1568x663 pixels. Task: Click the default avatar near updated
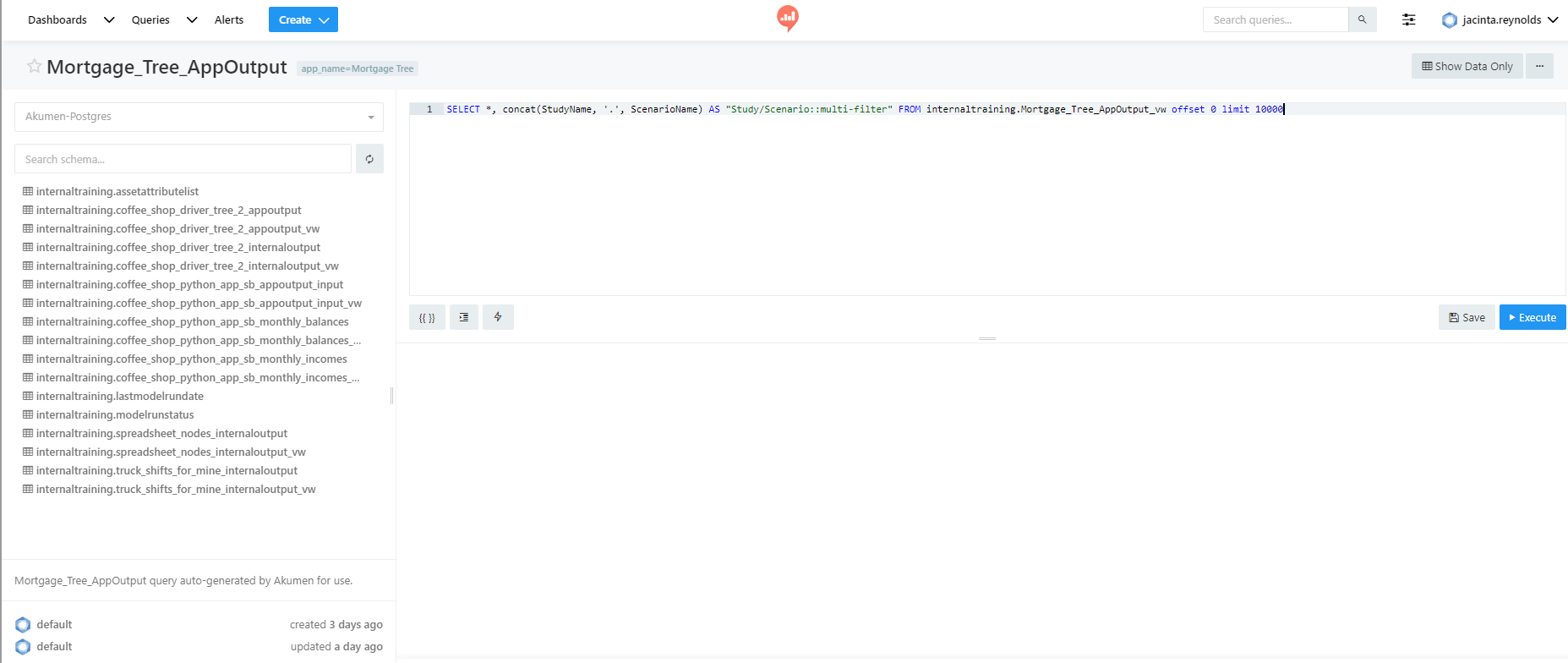point(23,647)
